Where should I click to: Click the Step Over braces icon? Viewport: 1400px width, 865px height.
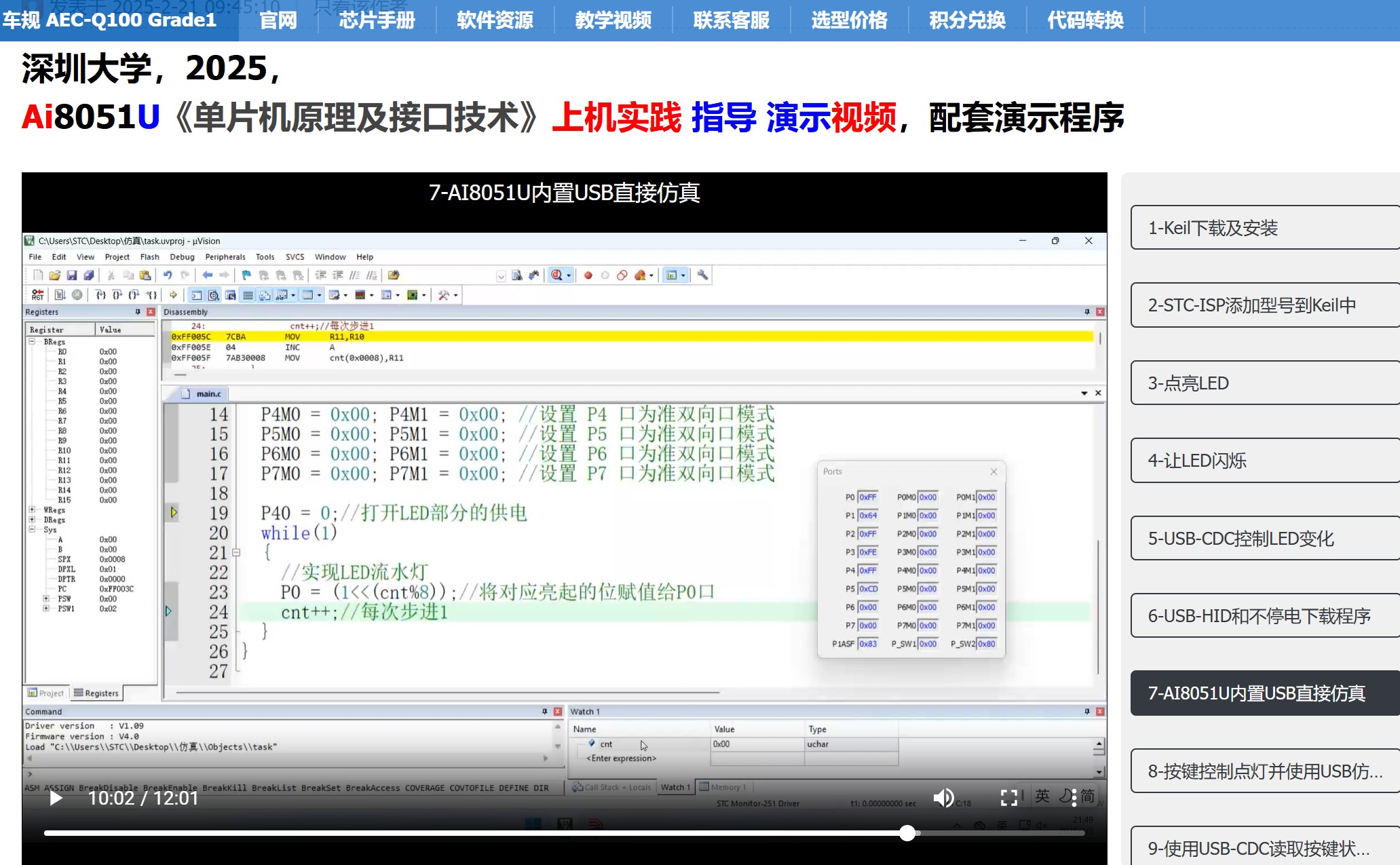pos(117,295)
